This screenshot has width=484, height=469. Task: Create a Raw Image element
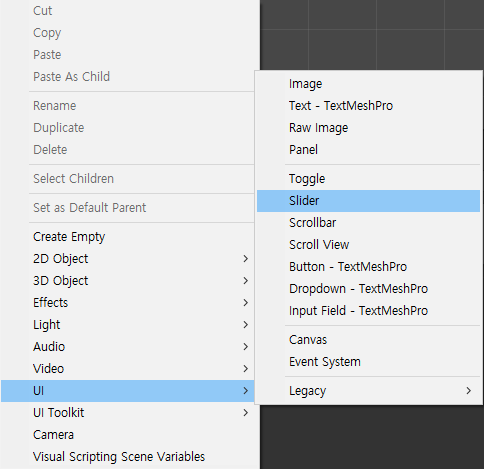[368, 128]
